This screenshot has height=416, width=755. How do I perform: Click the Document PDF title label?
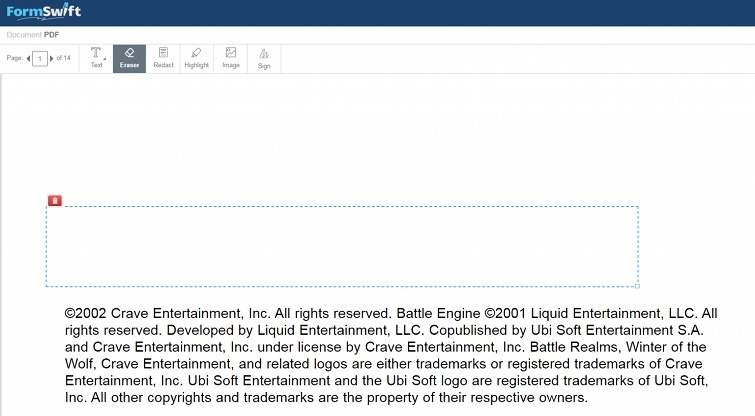[34, 35]
